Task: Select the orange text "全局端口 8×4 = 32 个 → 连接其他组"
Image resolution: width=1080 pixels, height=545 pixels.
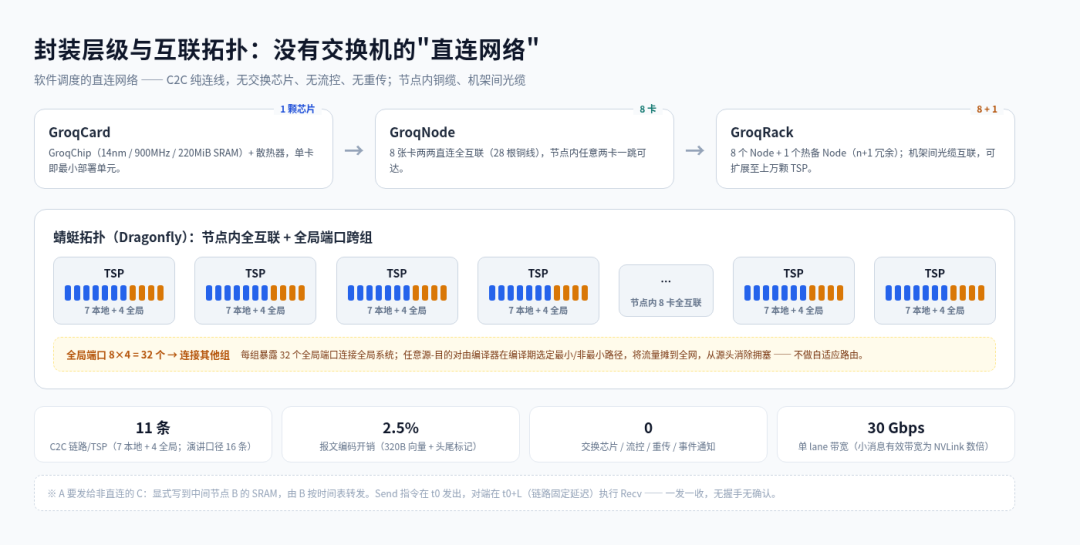Action: point(148,356)
